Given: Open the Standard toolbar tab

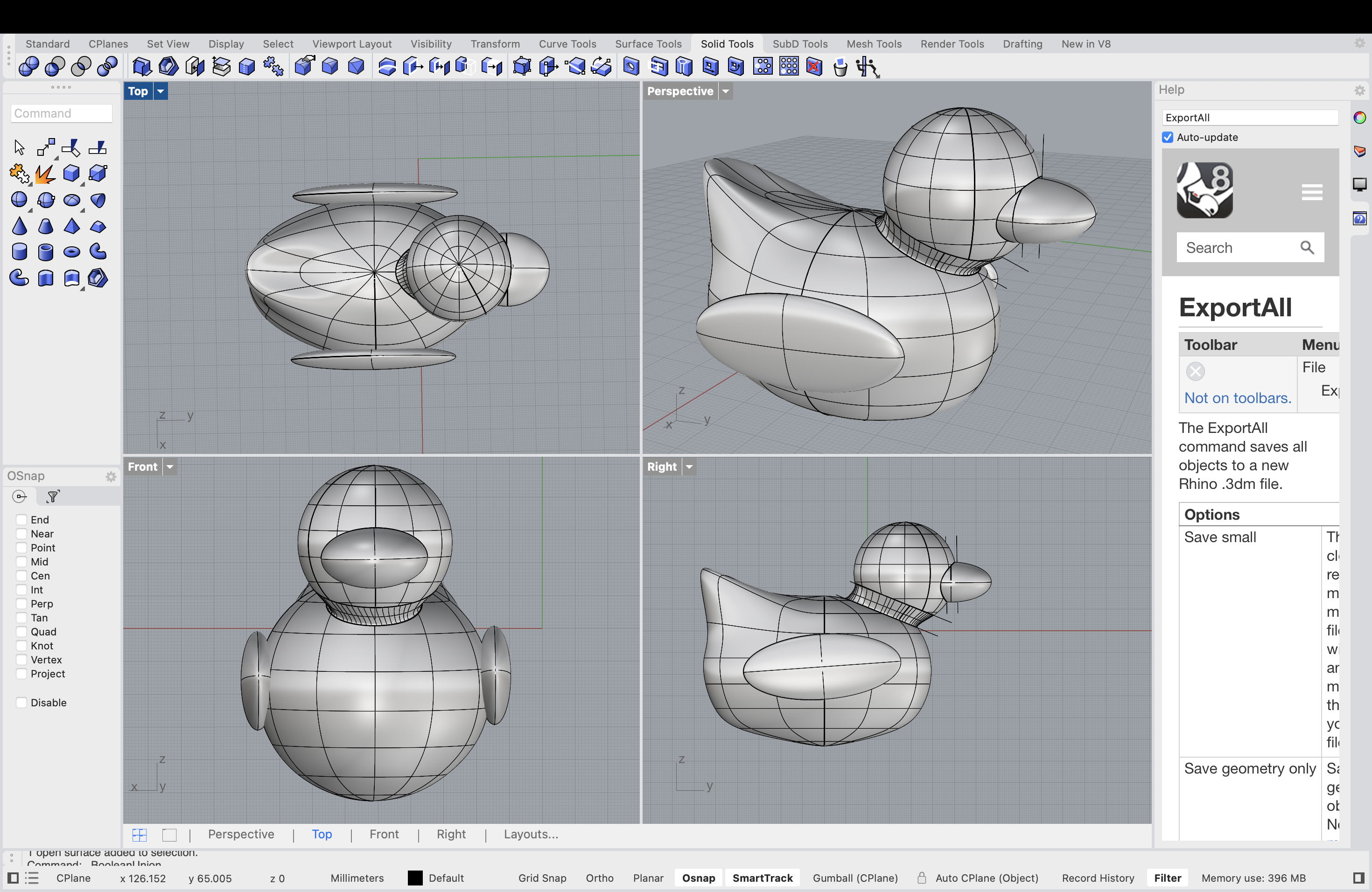Looking at the screenshot, I should [47, 44].
